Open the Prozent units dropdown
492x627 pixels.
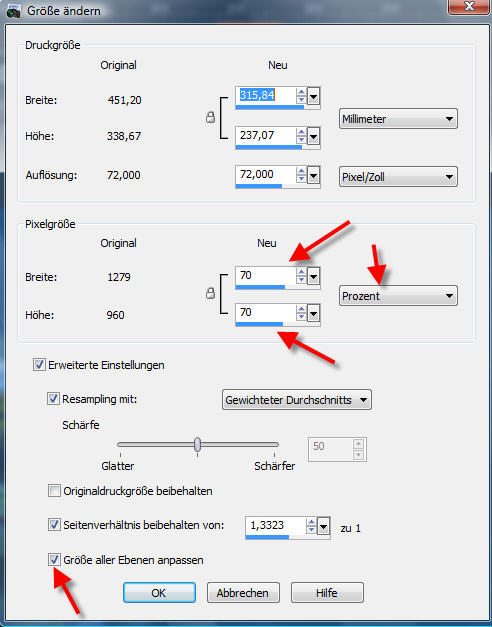(x=398, y=296)
